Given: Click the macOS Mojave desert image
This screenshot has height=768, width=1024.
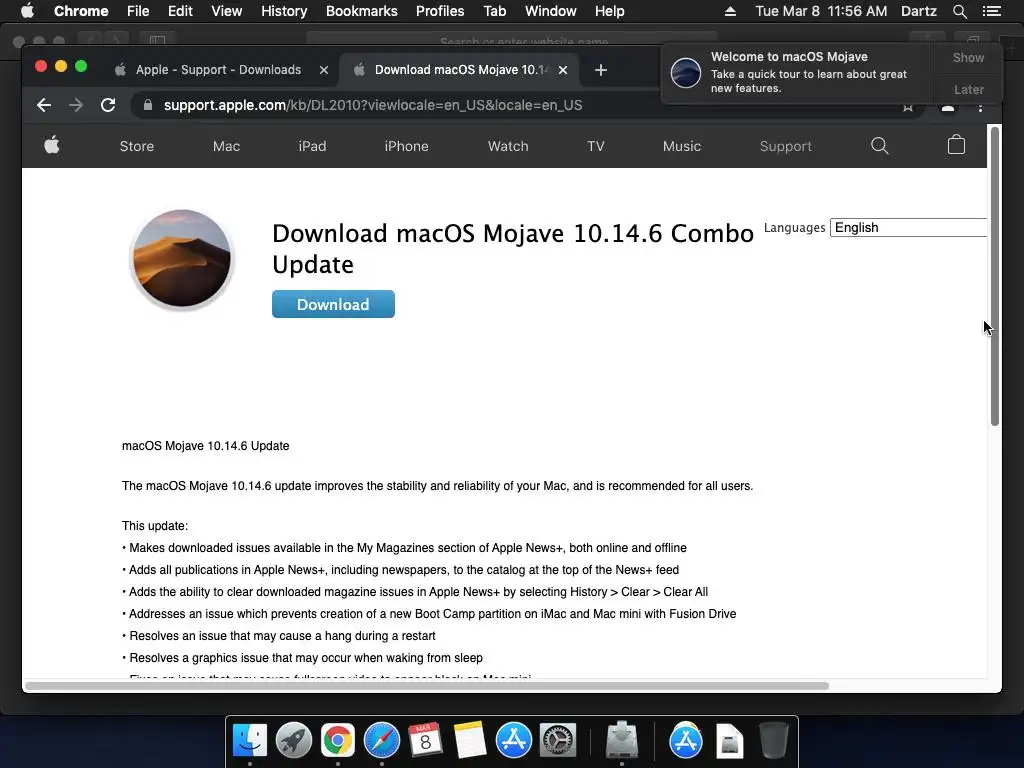Looking at the screenshot, I should tap(182, 259).
